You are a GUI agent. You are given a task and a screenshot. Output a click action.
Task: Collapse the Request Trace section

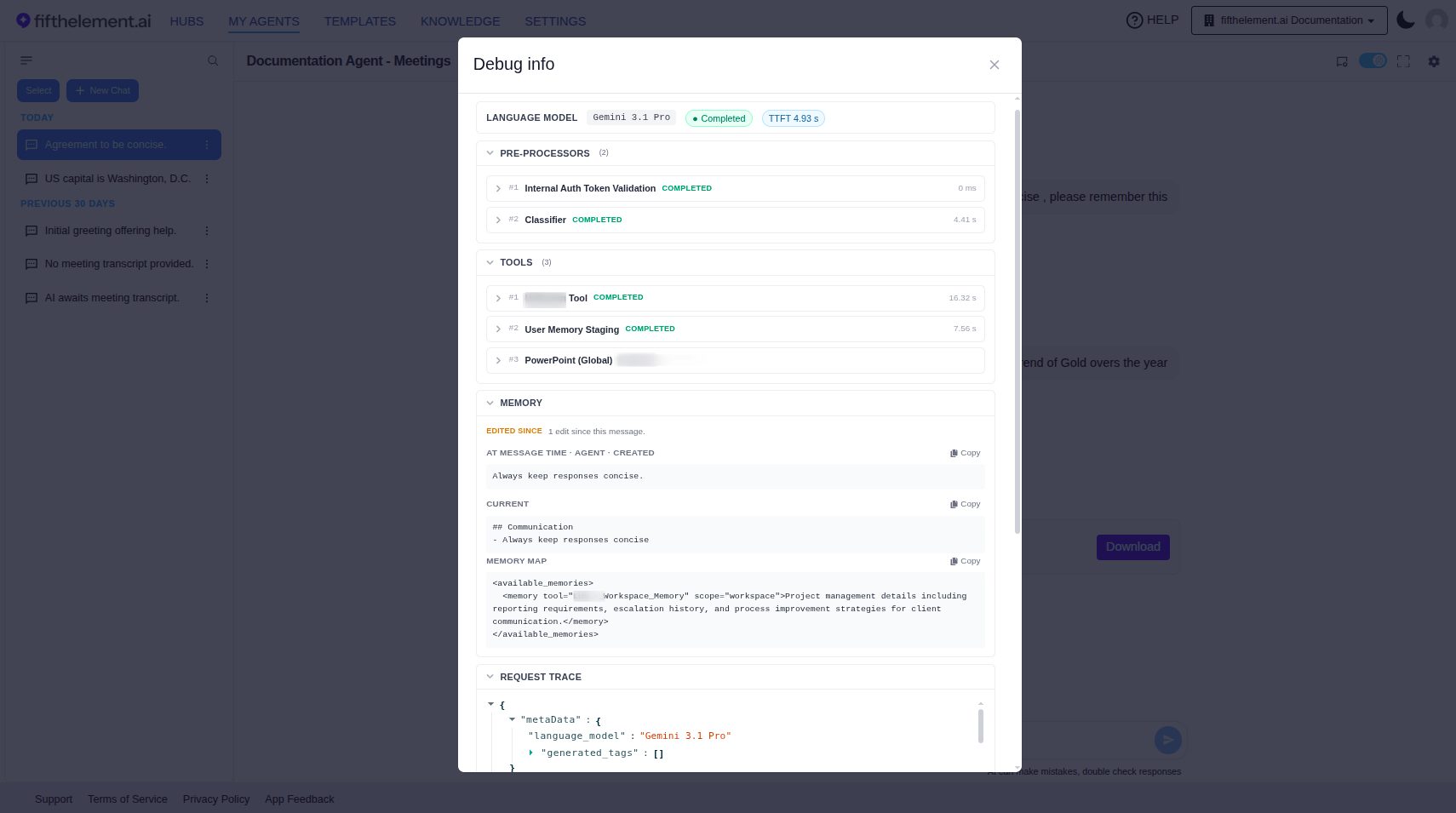(490, 677)
